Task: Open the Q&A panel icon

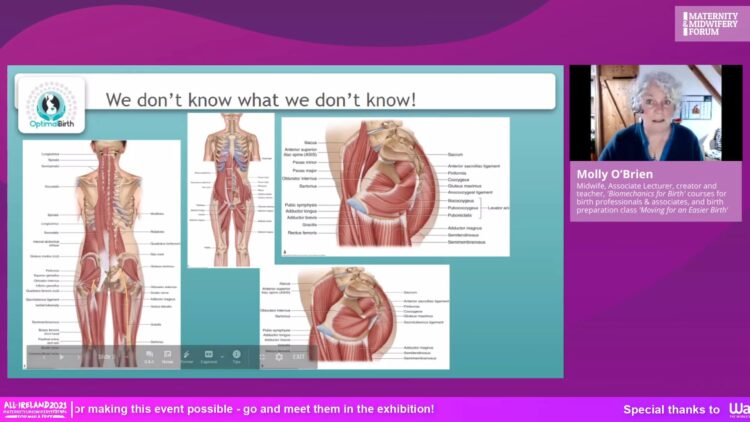Action: (x=149, y=357)
